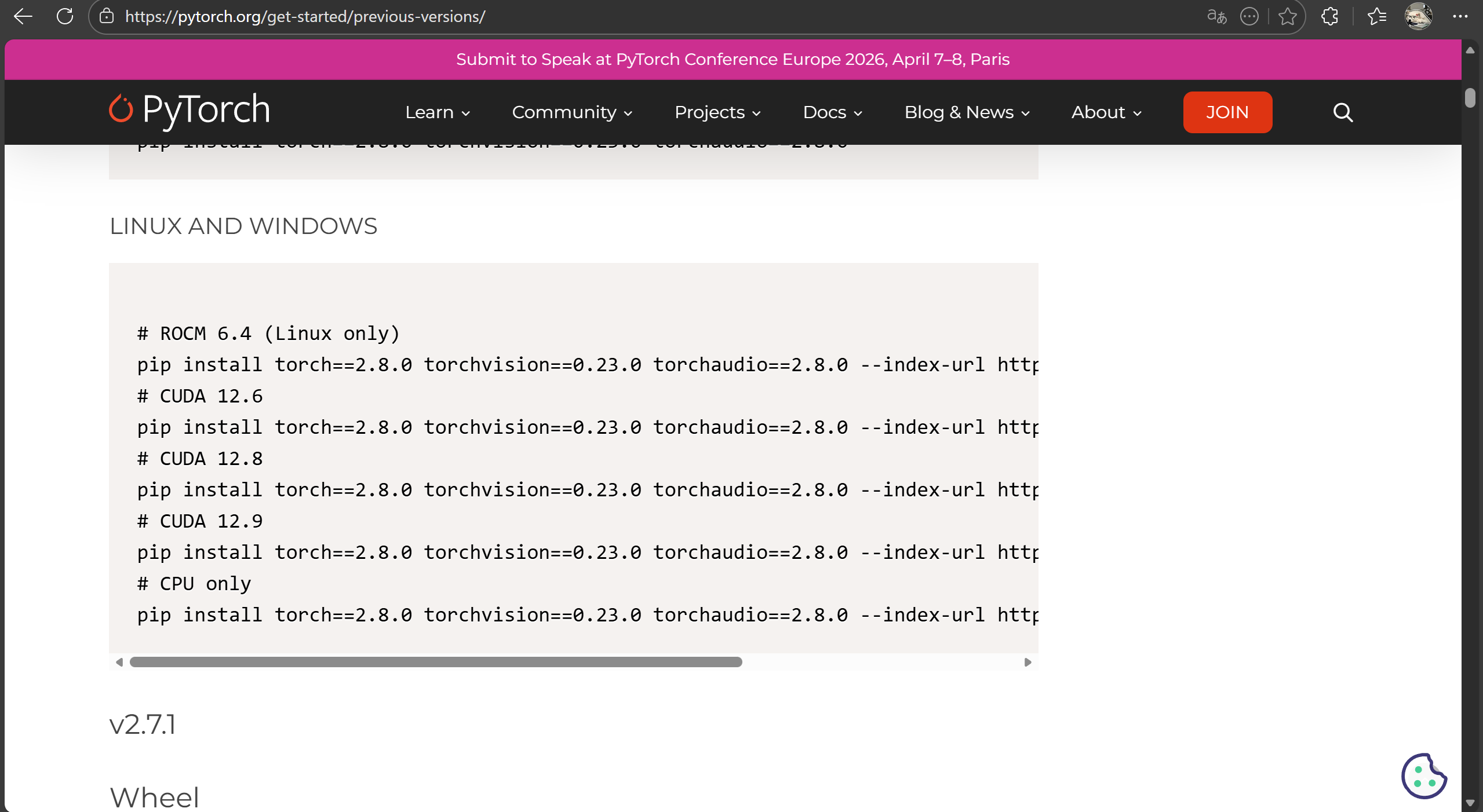The height and width of the screenshot is (812, 1483).
Task: Reload the current page
Action: pos(65,16)
